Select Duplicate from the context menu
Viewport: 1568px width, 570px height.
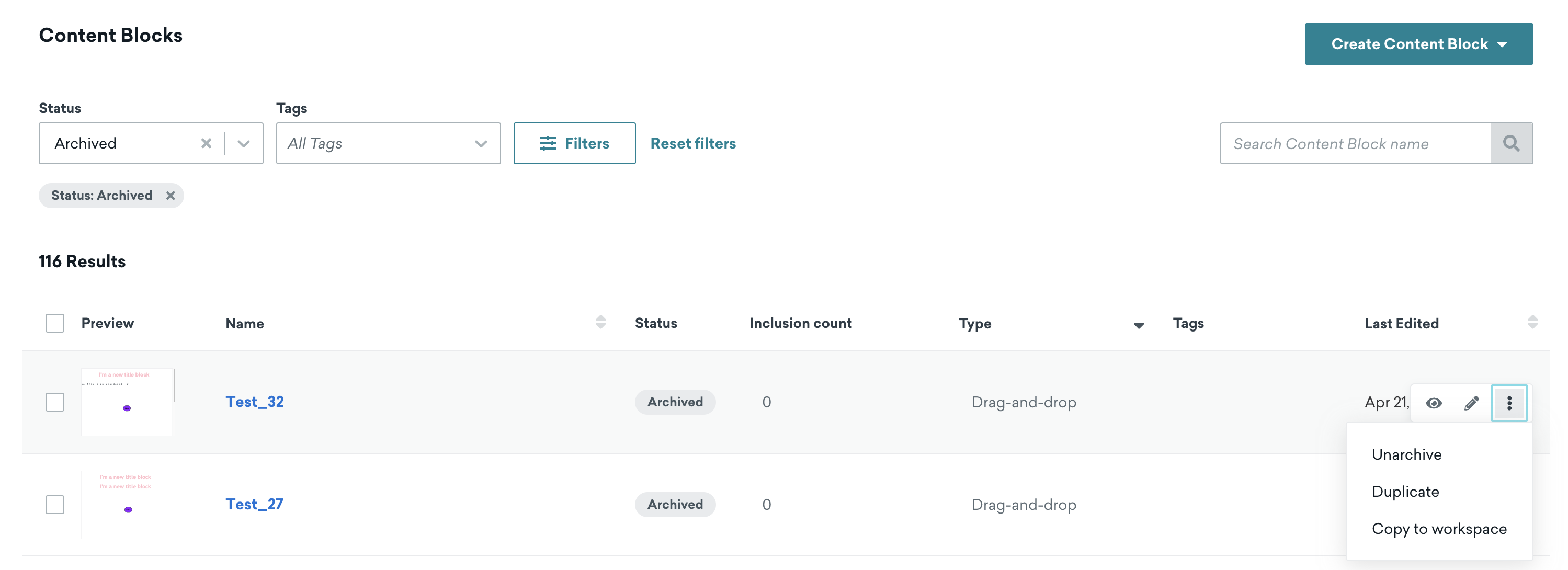pos(1404,491)
